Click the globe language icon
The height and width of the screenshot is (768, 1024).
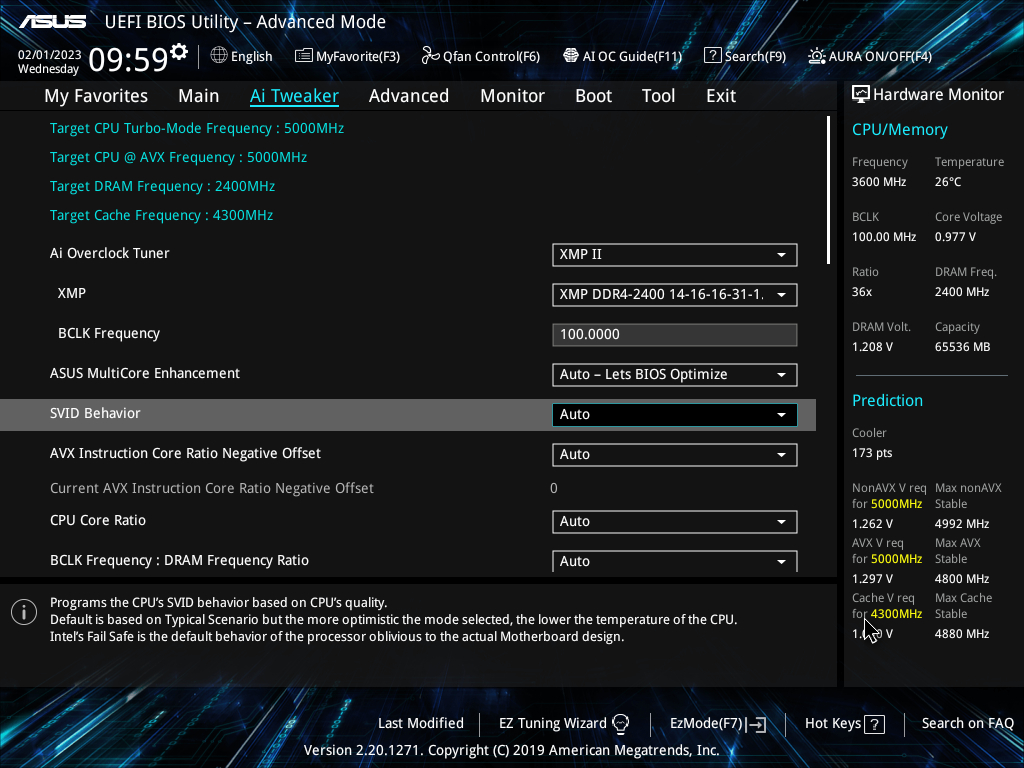(219, 56)
